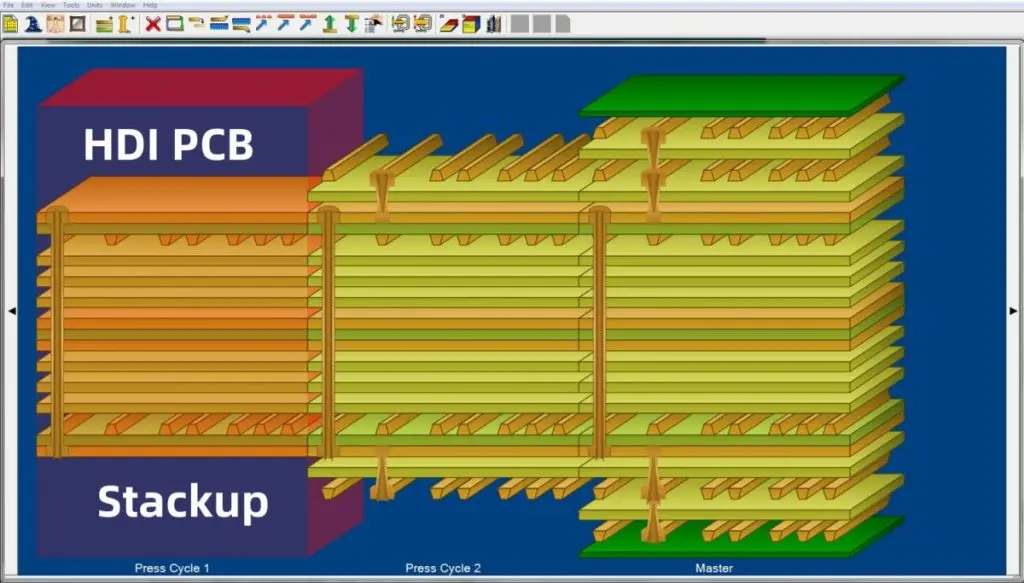Select the Press Cycle 2 label
This screenshot has height=583, width=1024.
click(441, 566)
